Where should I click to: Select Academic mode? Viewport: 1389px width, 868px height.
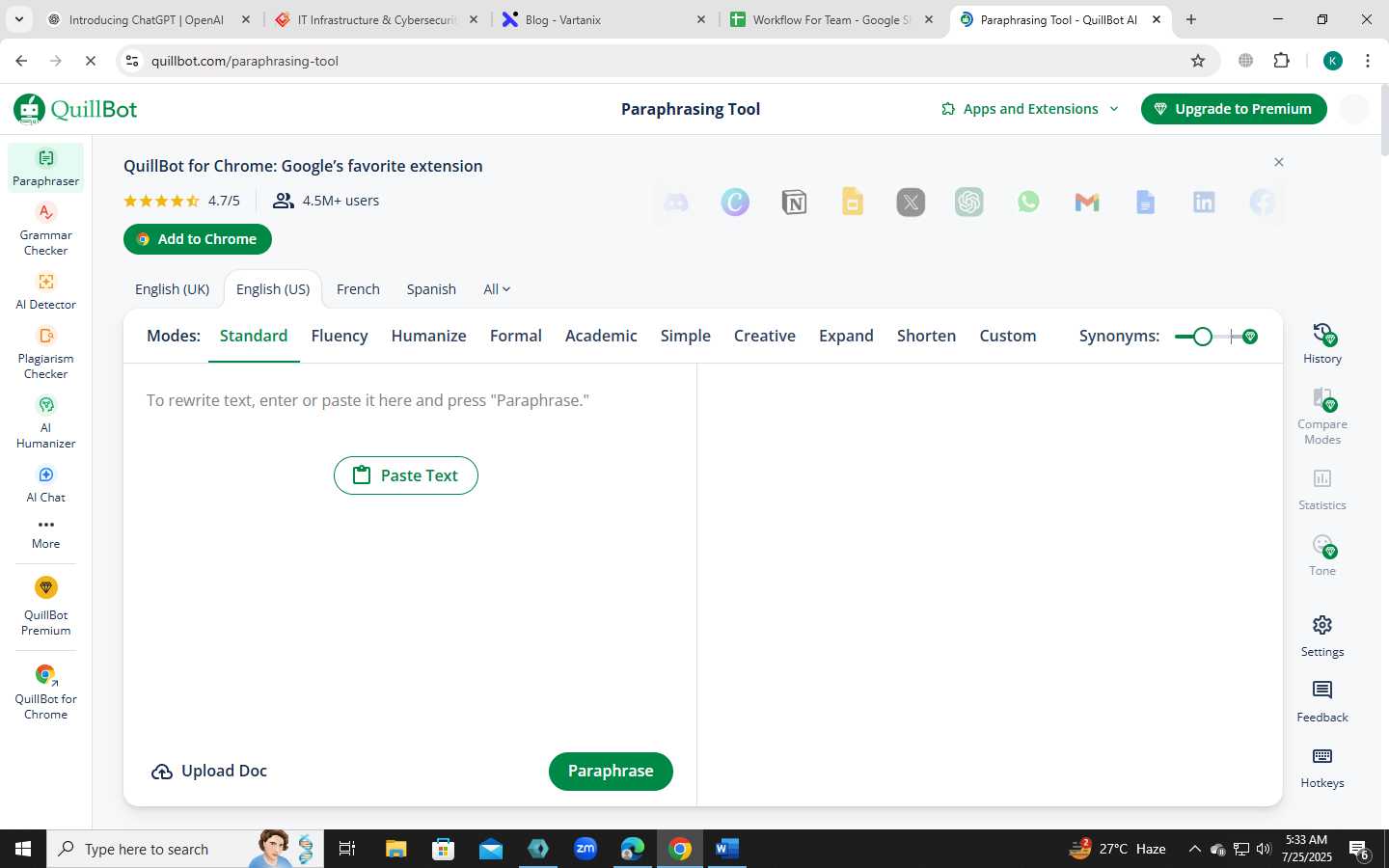(x=601, y=336)
